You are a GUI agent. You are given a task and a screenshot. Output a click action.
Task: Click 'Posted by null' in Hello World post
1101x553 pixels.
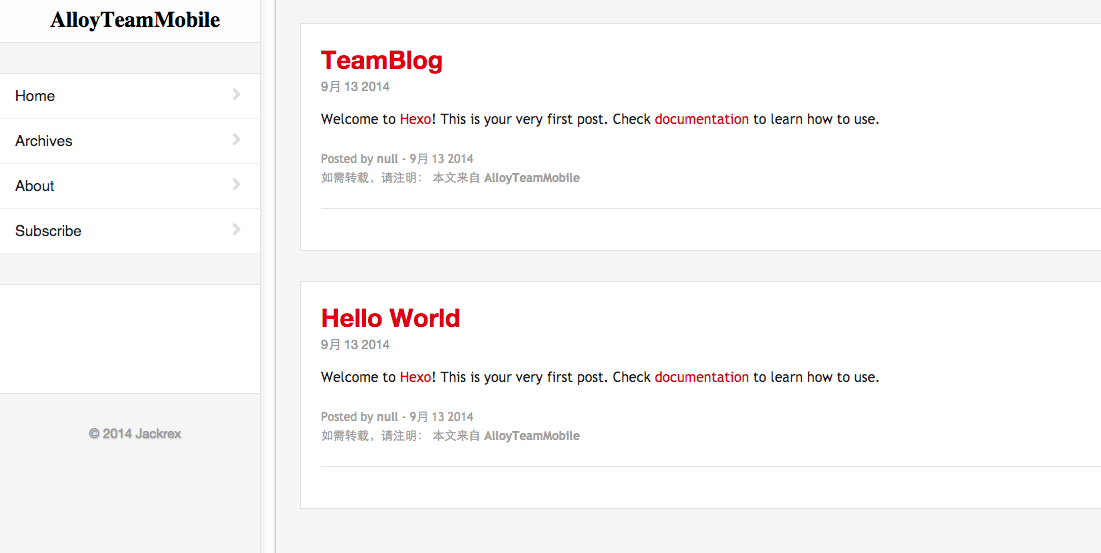[359, 418]
